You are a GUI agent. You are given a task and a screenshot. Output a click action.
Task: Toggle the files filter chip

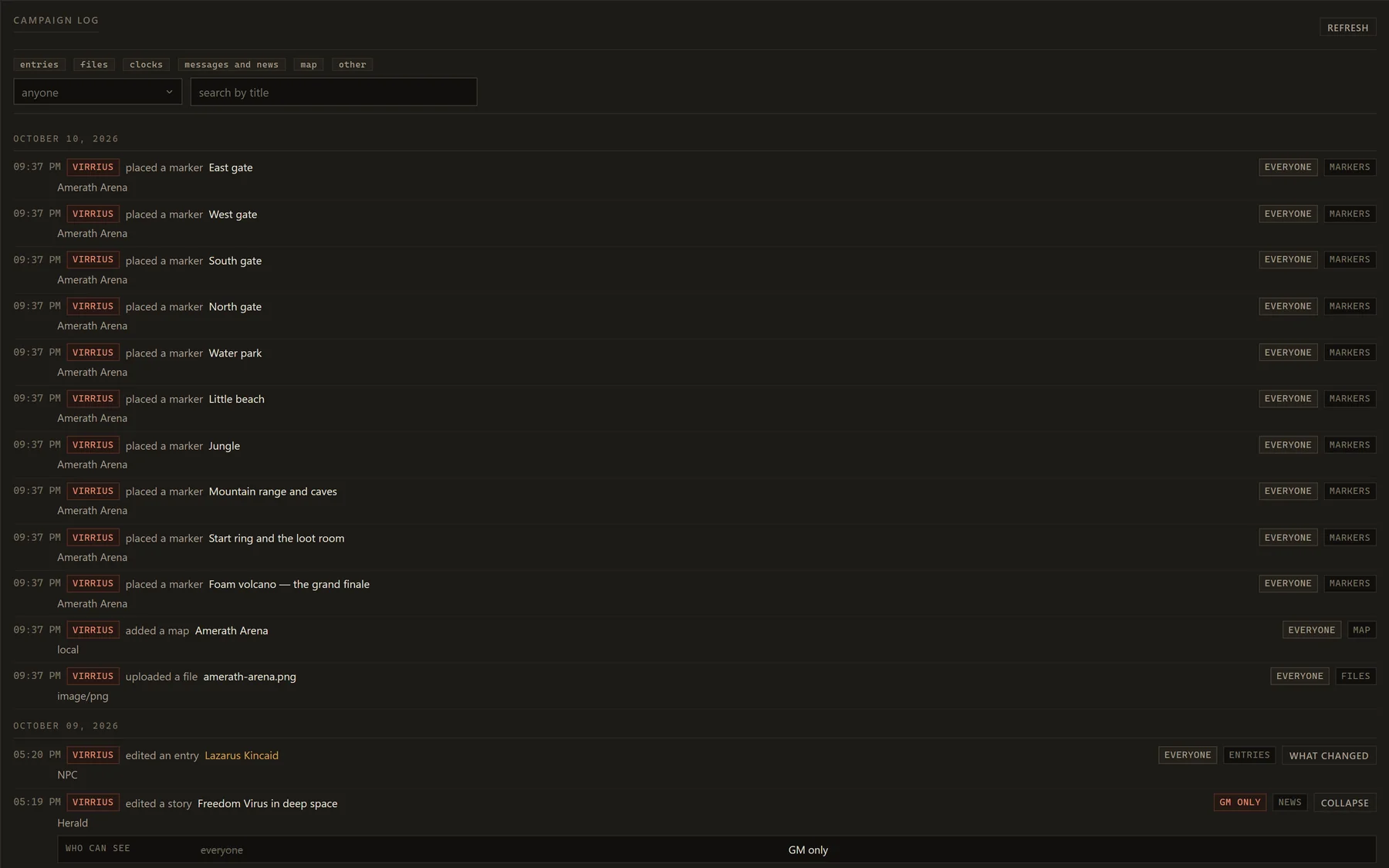(94, 65)
